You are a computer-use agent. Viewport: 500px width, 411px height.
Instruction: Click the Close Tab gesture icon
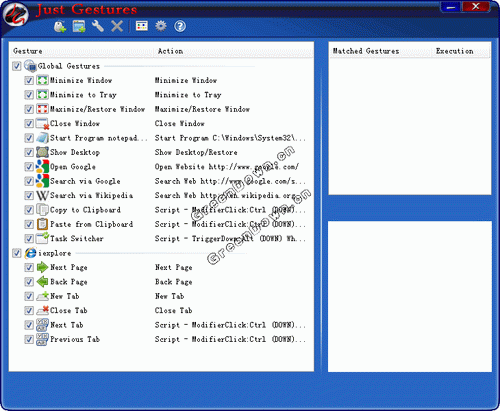tap(42, 310)
